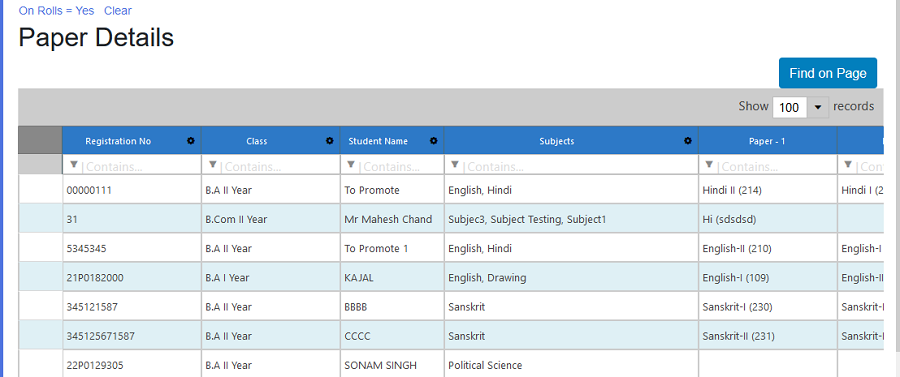The image size is (900, 377).
Task: Click student name To Promote 1
Action: pyautogui.click(x=392, y=248)
